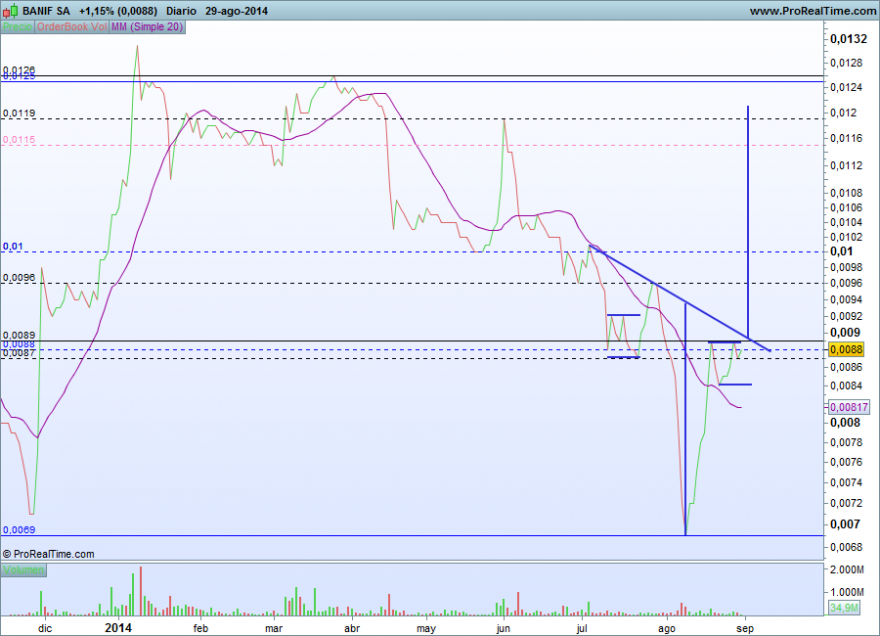Click the Diario timeframe label
Viewport: 880px width, 636px height.
click(181, 11)
